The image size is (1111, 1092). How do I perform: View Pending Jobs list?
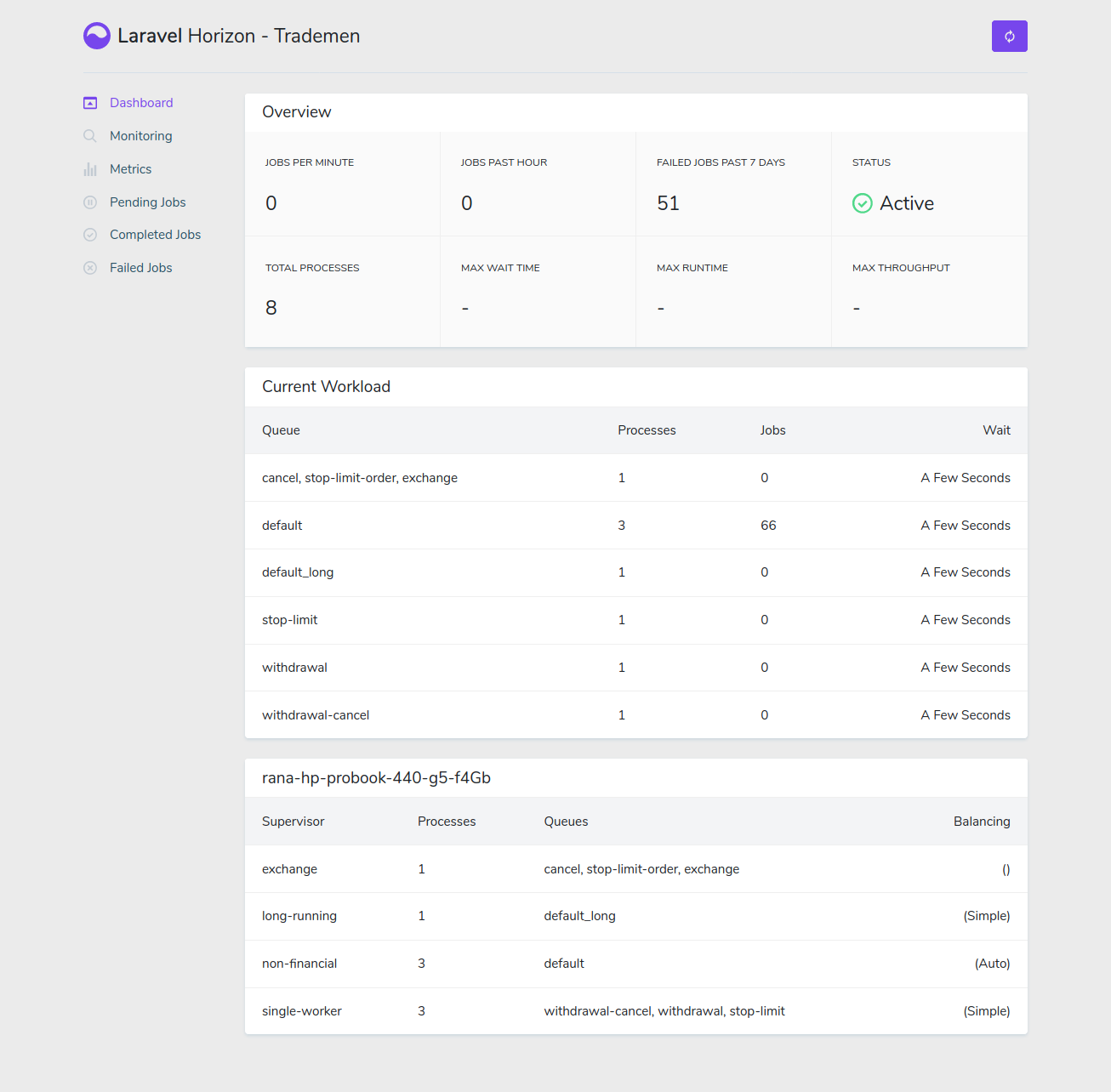[148, 202]
